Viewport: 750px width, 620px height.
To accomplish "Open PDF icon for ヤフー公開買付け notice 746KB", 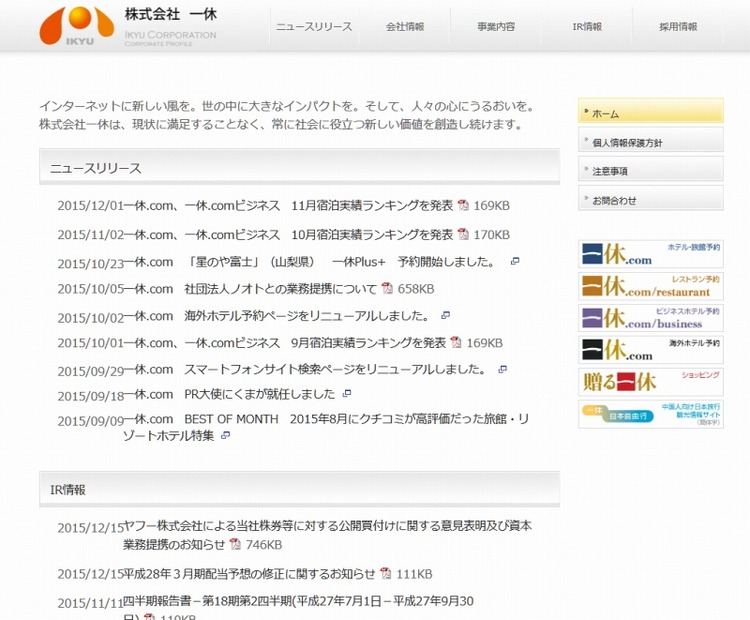I will pyautogui.click(x=235, y=544).
